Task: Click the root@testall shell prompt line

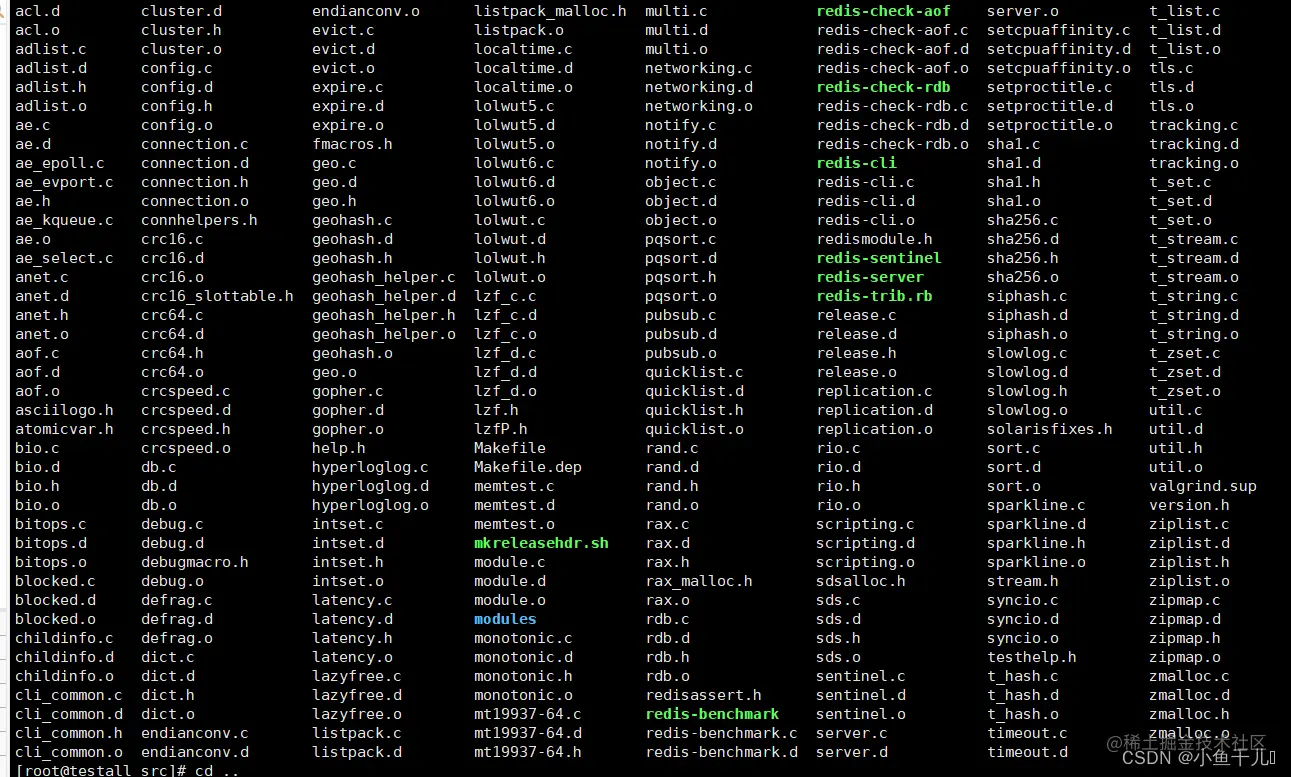Action: pos(128,770)
